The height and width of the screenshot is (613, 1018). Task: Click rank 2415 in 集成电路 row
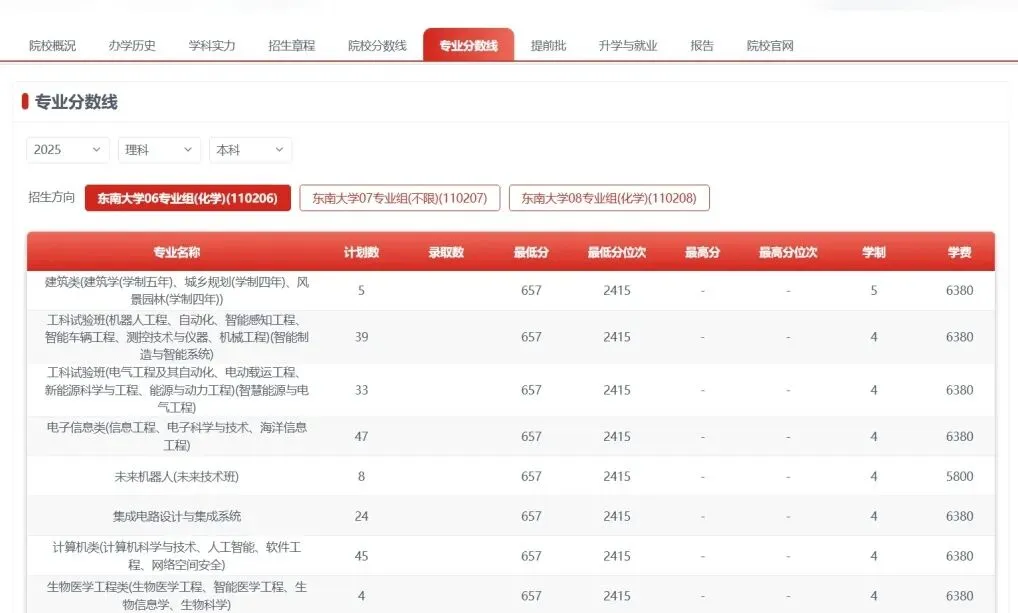pos(617,516)
